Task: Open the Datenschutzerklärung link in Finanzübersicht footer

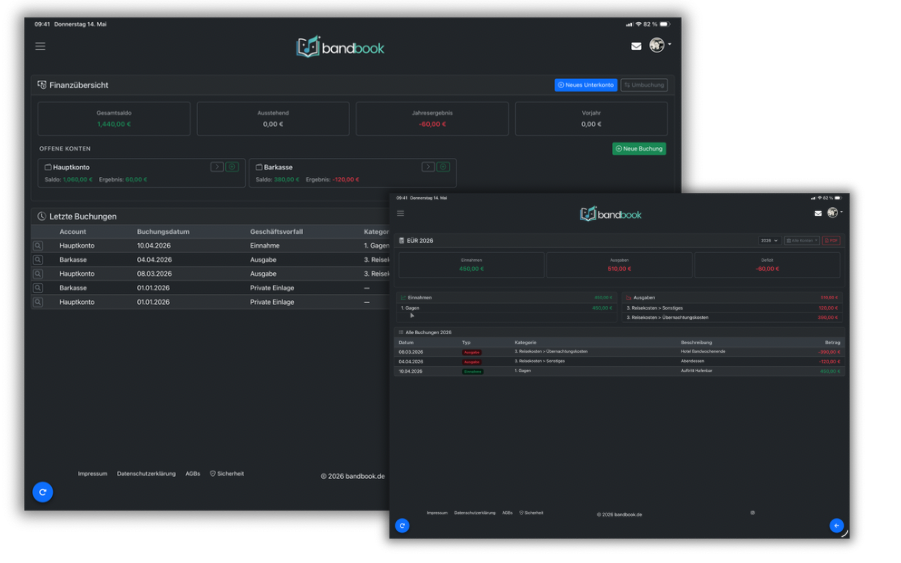Action: (x=146, y=474)
